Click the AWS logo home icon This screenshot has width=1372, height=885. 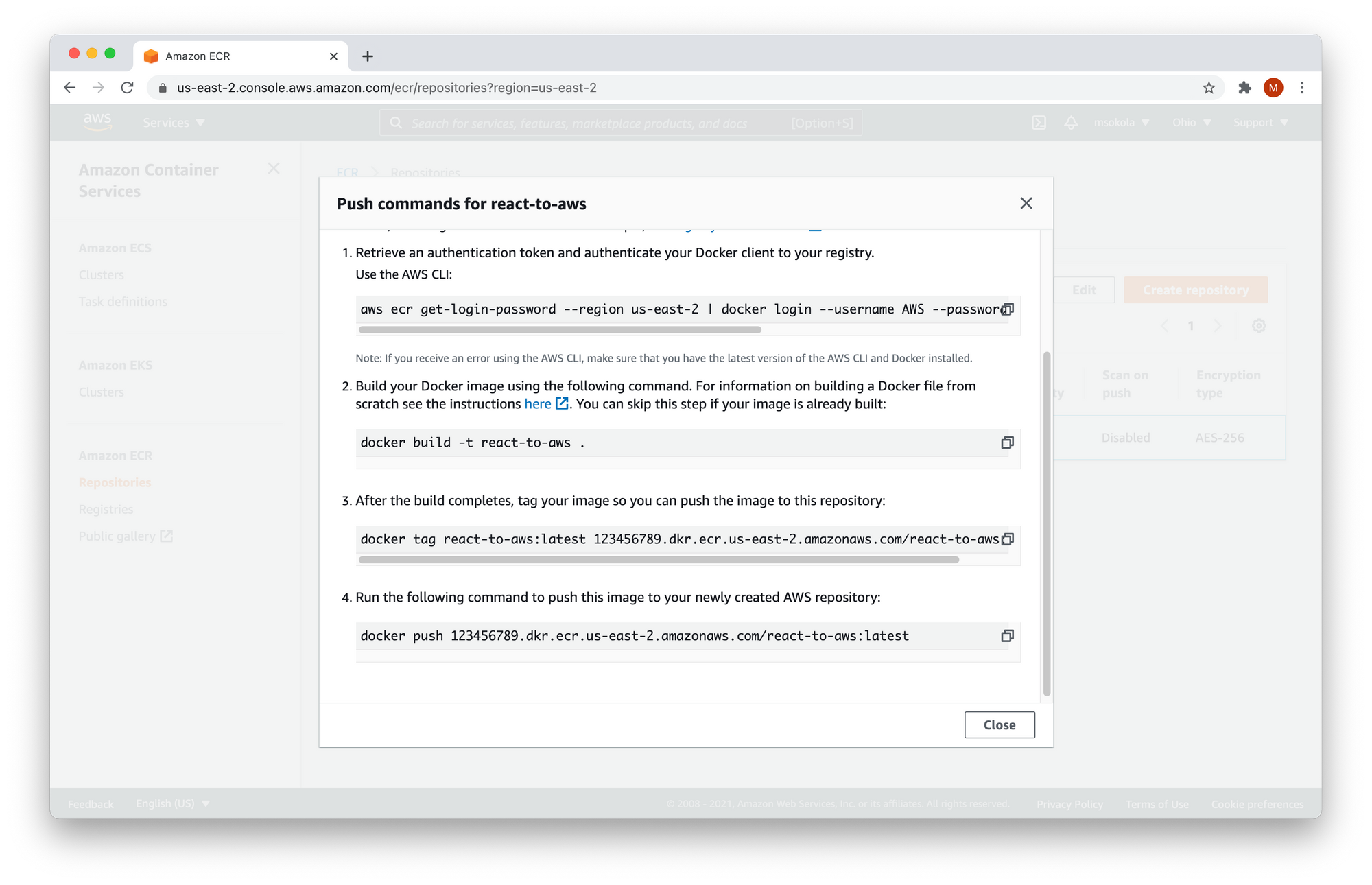[97, 121]
